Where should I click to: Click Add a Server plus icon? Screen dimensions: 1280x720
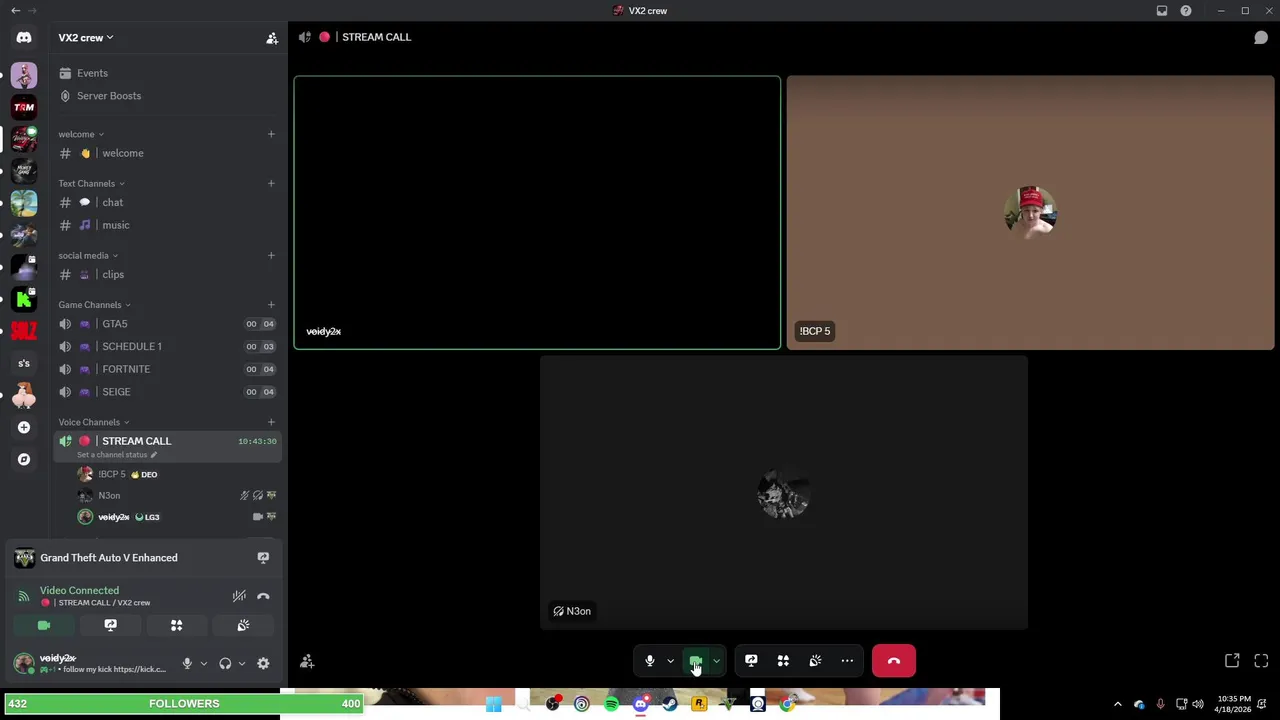click(x=24, y=427)
